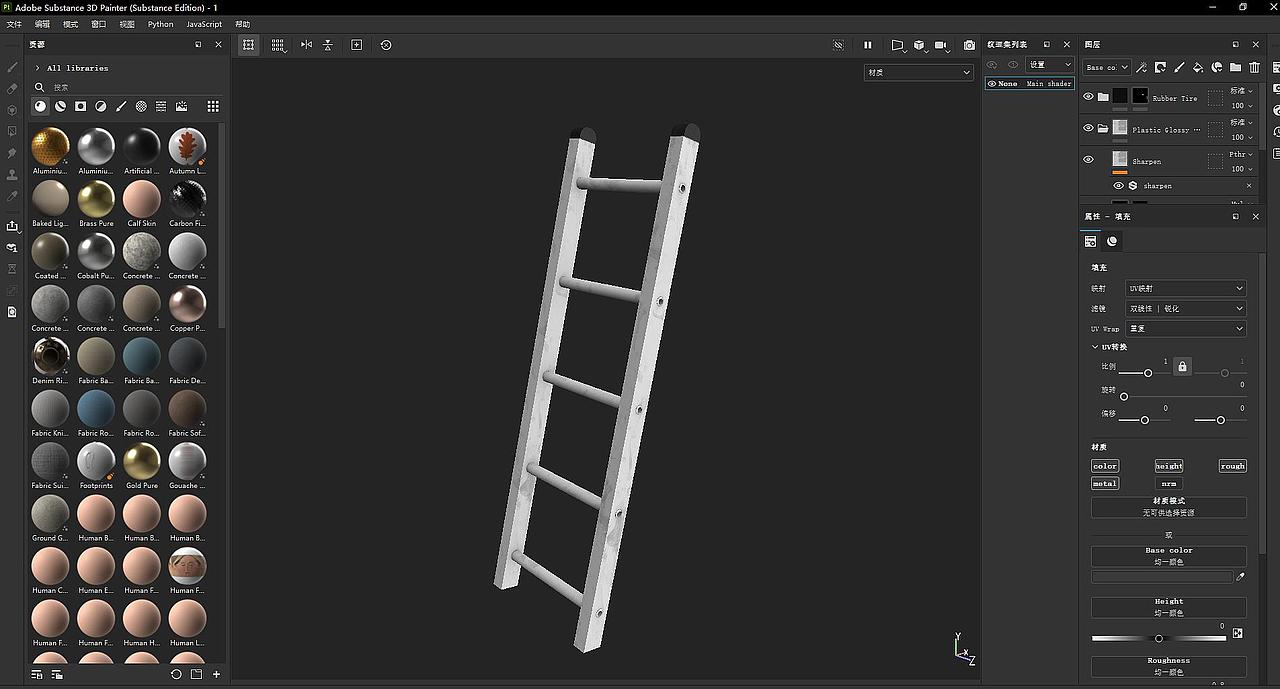This screenshot has height=689, width=1280.
Task: Hide the sharpen filter effect
Action: 1118,185
